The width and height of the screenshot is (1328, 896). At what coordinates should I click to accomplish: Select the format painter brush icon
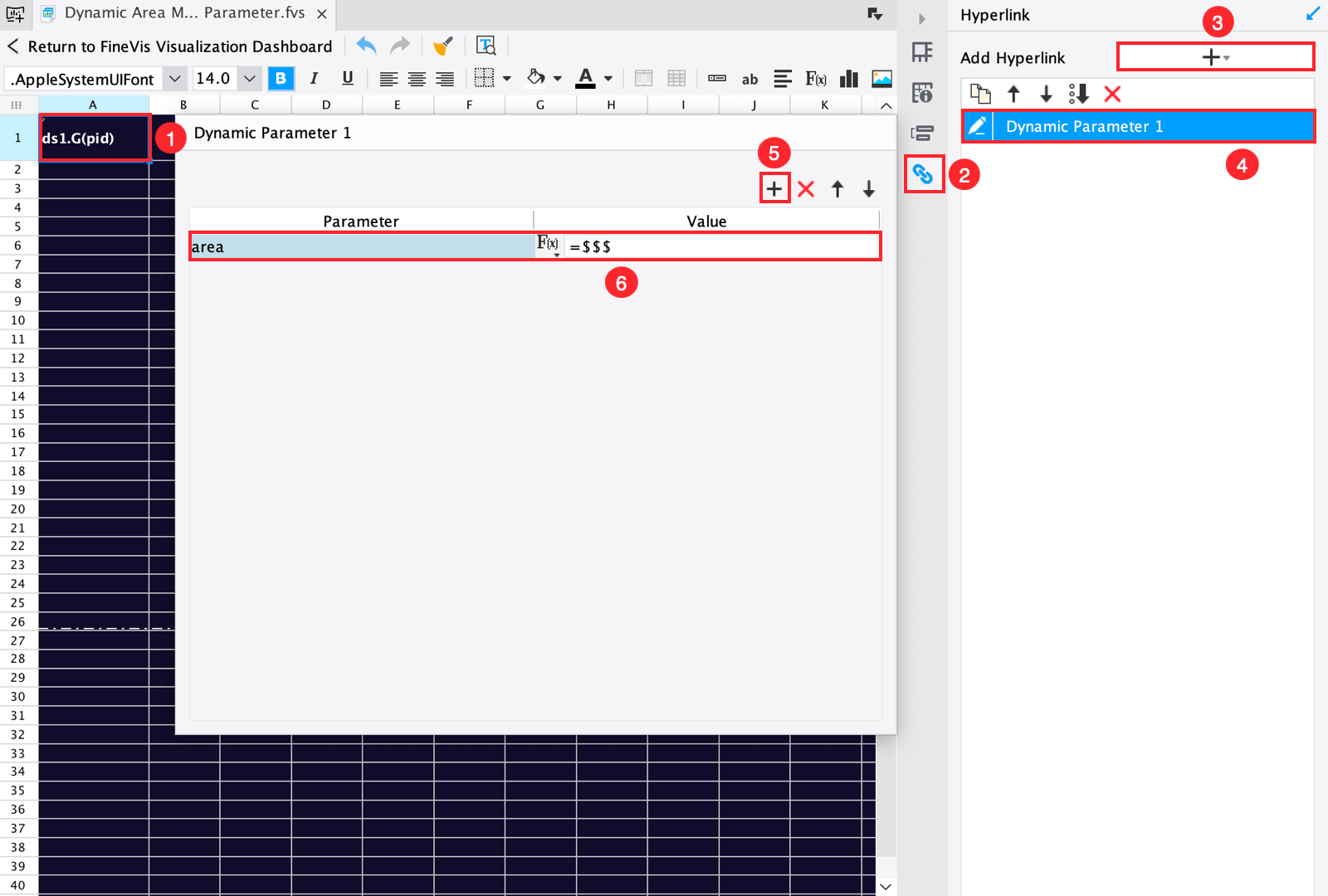[443, 46]
